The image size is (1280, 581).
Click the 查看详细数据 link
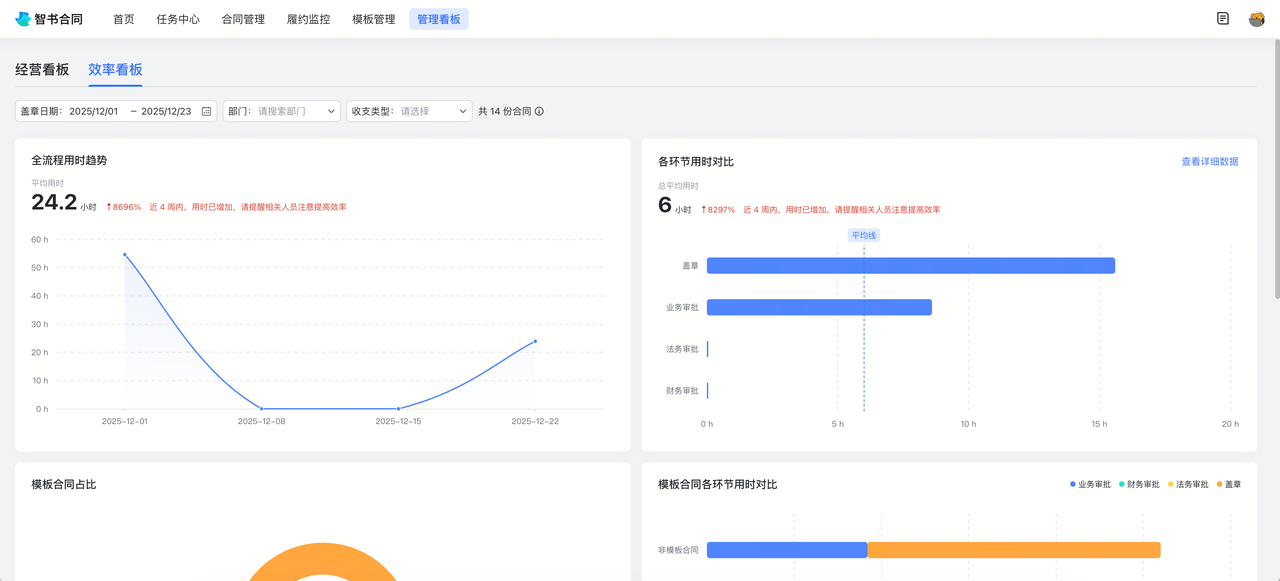click(x=1210, y=160)
